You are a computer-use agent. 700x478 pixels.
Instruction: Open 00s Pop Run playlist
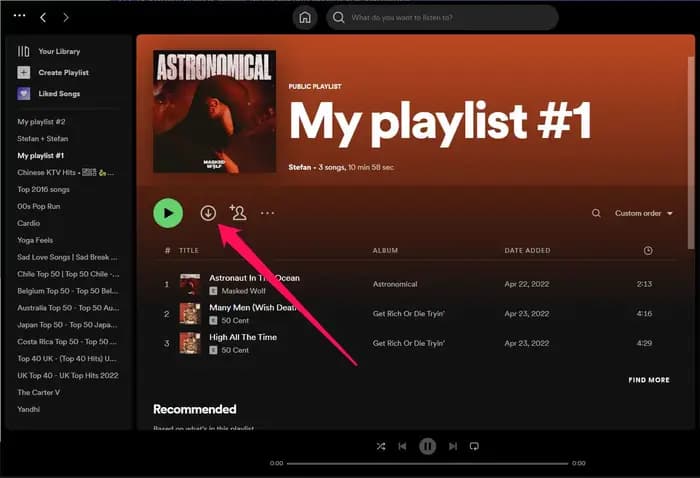tap(38, 207)
